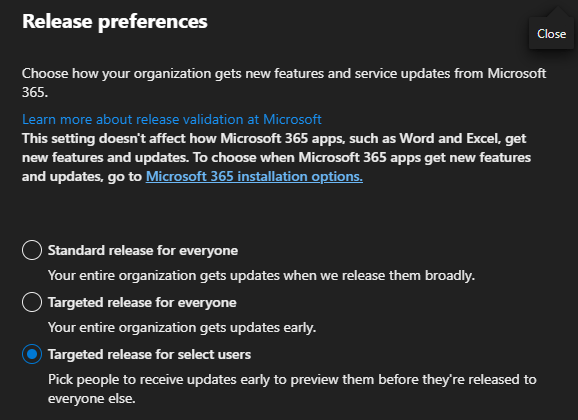Click the tooltip pointer arrow above Close

pos(558,11)
